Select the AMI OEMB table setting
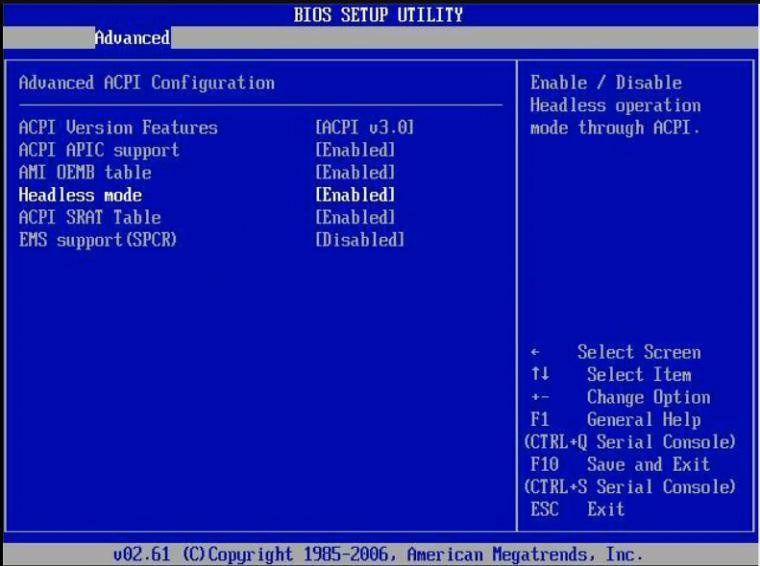The width and height of the screenshot is (760, 566). coord(85,173)
